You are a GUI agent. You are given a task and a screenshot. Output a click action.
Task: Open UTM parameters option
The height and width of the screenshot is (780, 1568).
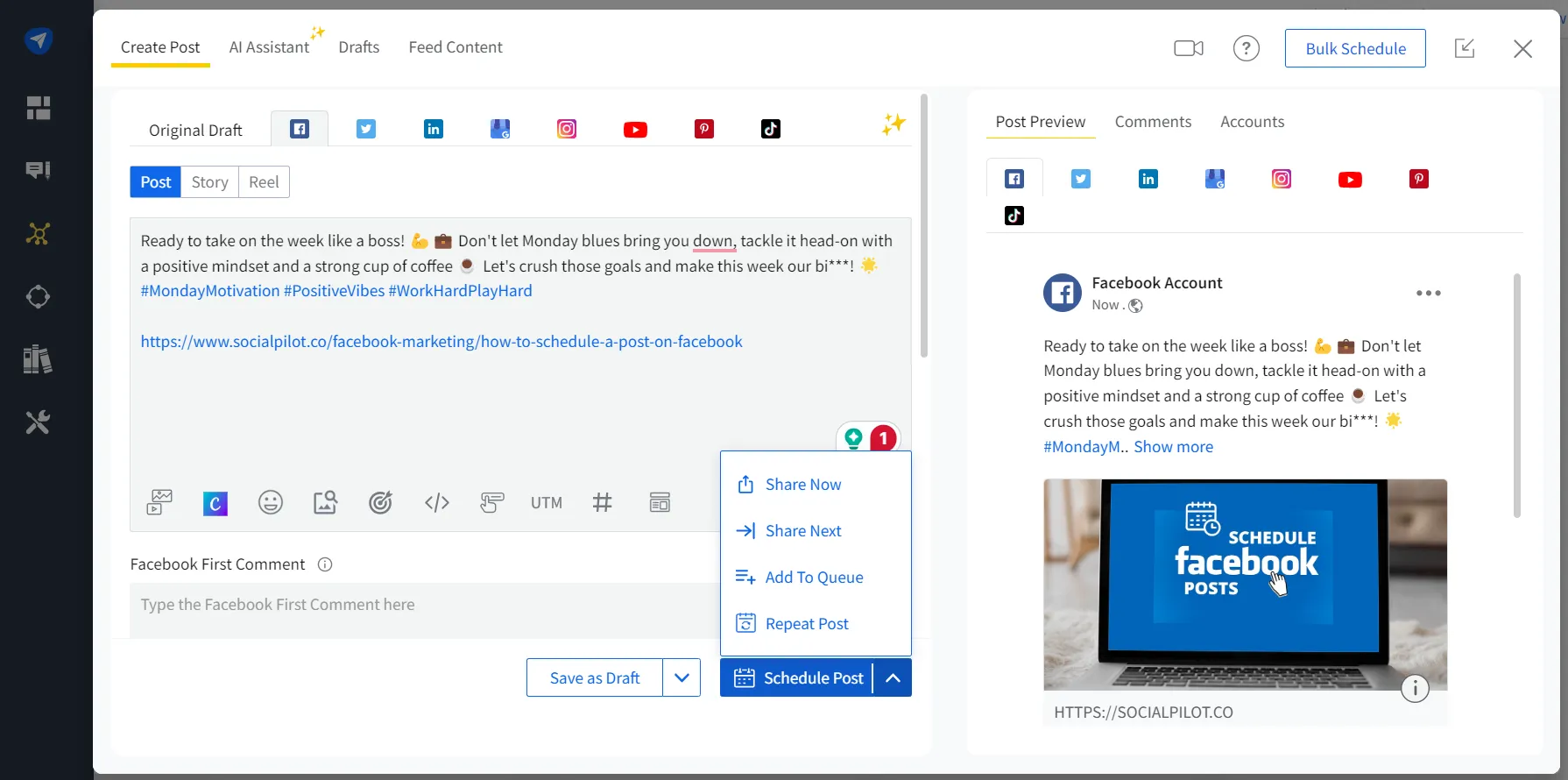(547, 503)
